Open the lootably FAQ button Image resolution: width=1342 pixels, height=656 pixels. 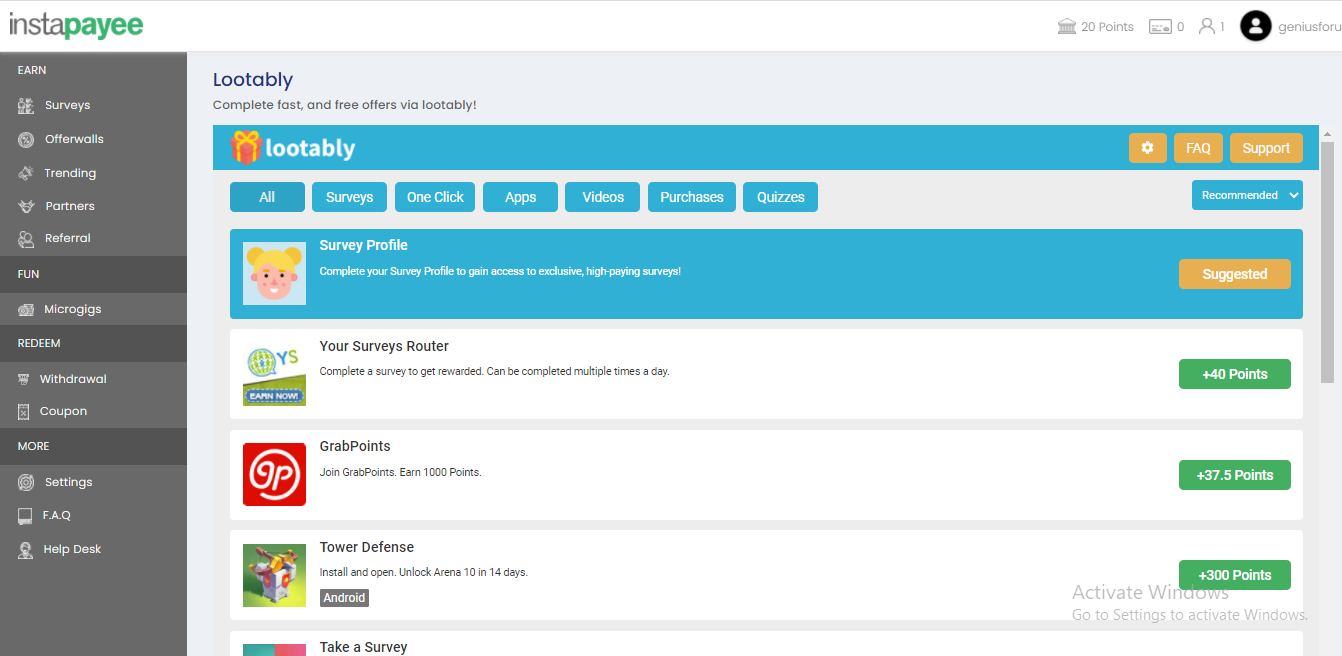(x=1198, y=148)
